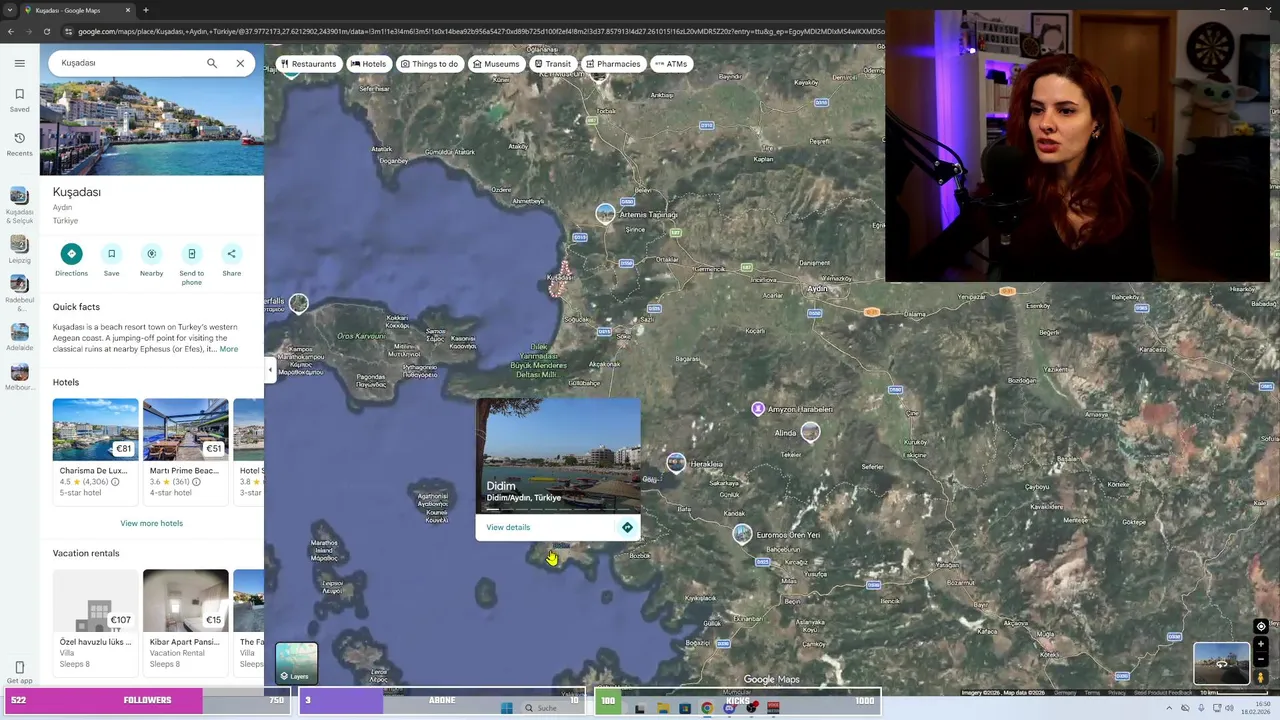Viewport: 1280px width, 720px height.
Task: Clear the Kuşadası search with X
Action: [x=240, y=63]
